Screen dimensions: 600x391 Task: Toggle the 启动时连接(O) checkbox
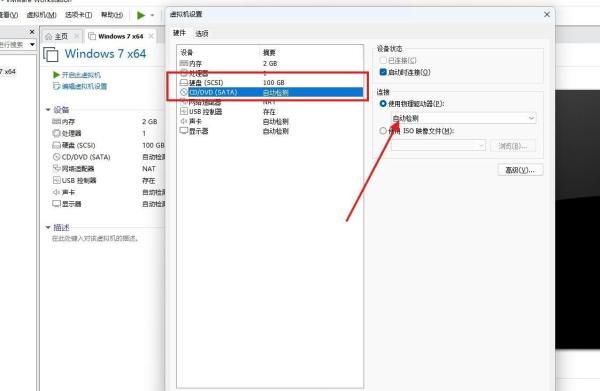point(383,72)
